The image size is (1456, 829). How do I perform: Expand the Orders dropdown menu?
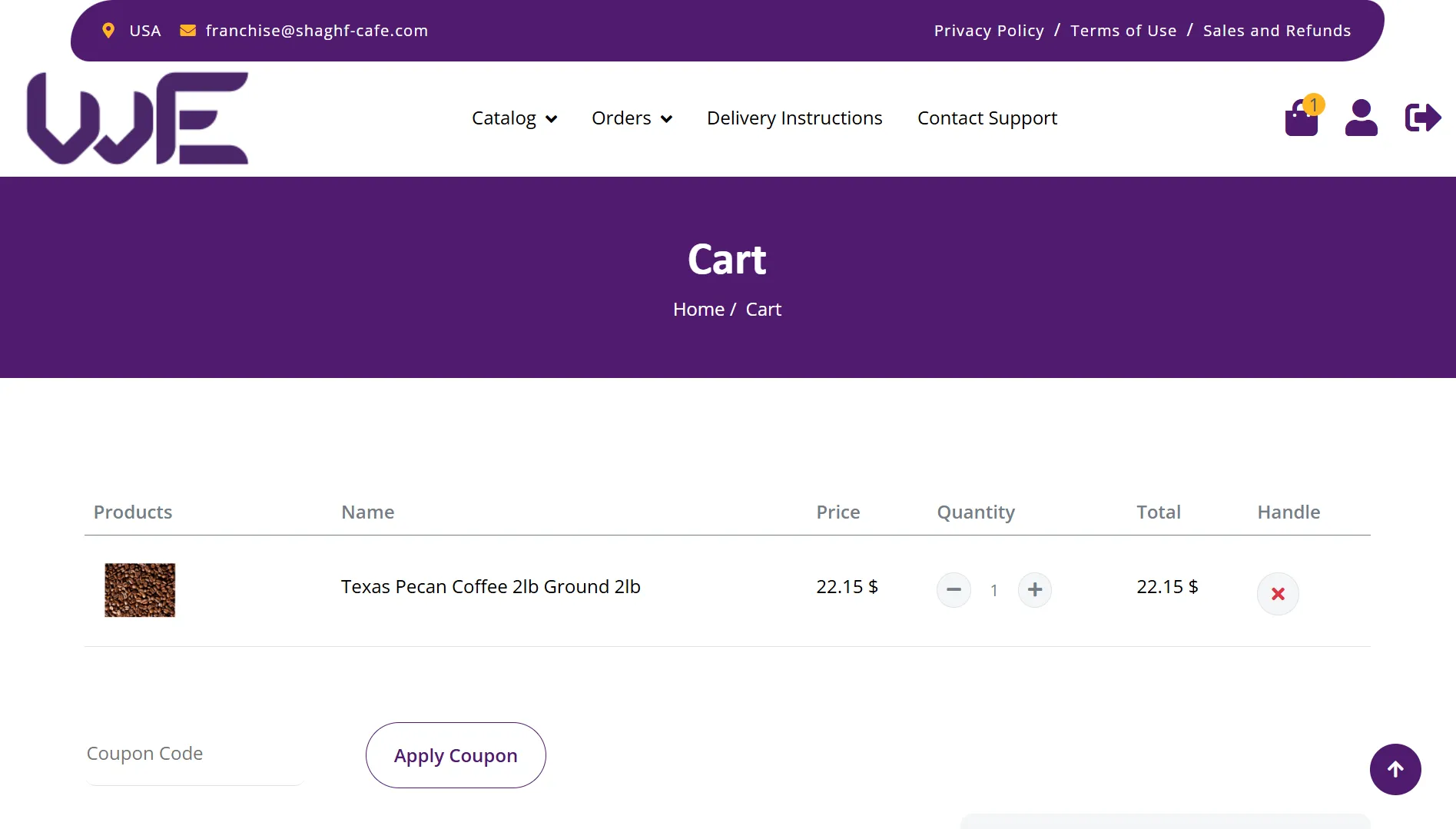point(632,118)
